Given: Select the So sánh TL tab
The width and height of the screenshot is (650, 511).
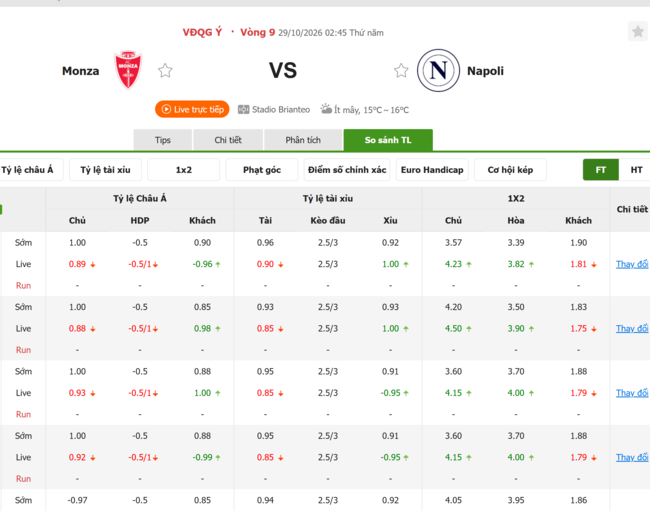Looking at the screenshot, I should pyautogui.click(x=388, y=140).
